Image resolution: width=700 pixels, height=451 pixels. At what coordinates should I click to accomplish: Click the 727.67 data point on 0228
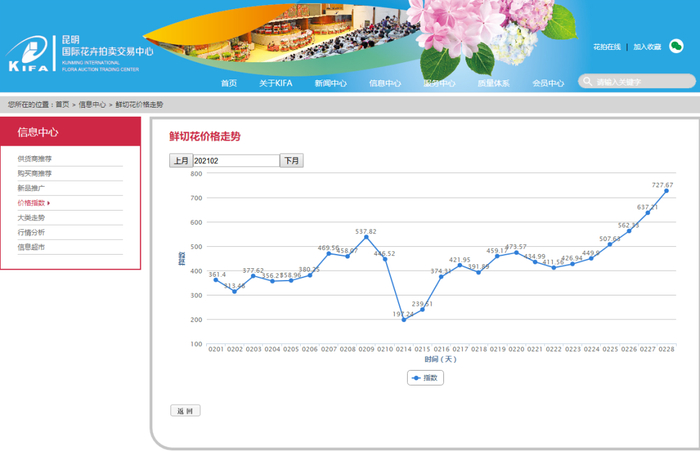[667, 191]
